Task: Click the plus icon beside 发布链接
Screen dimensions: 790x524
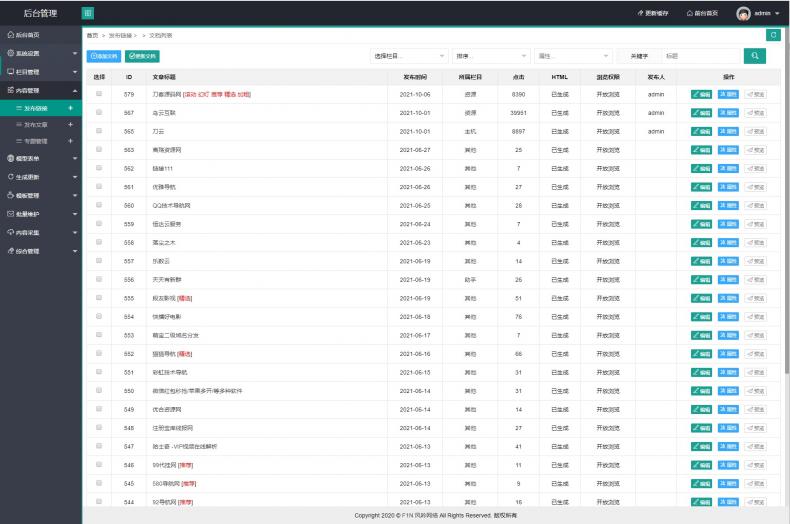Action: [x=71, y=108]
